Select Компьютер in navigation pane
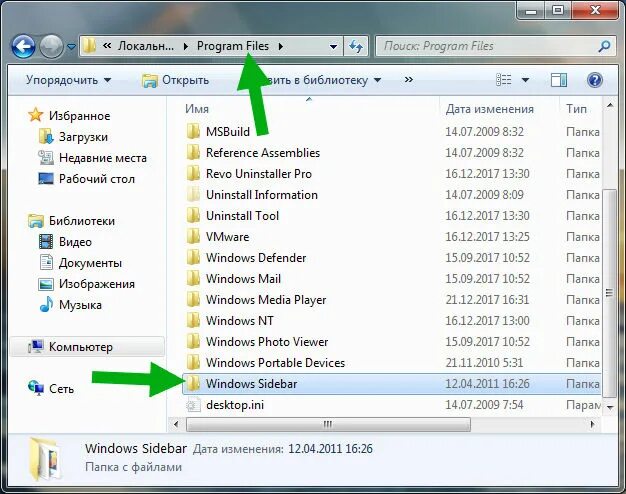This screenshot has height=494, width=626. tap(87, 347)
